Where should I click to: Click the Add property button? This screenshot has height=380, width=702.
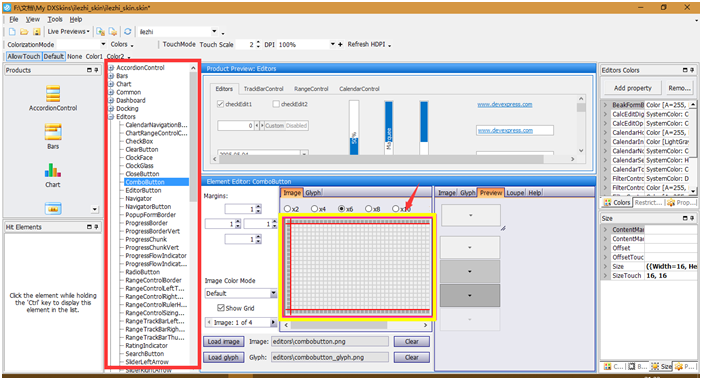pos(633,88)
